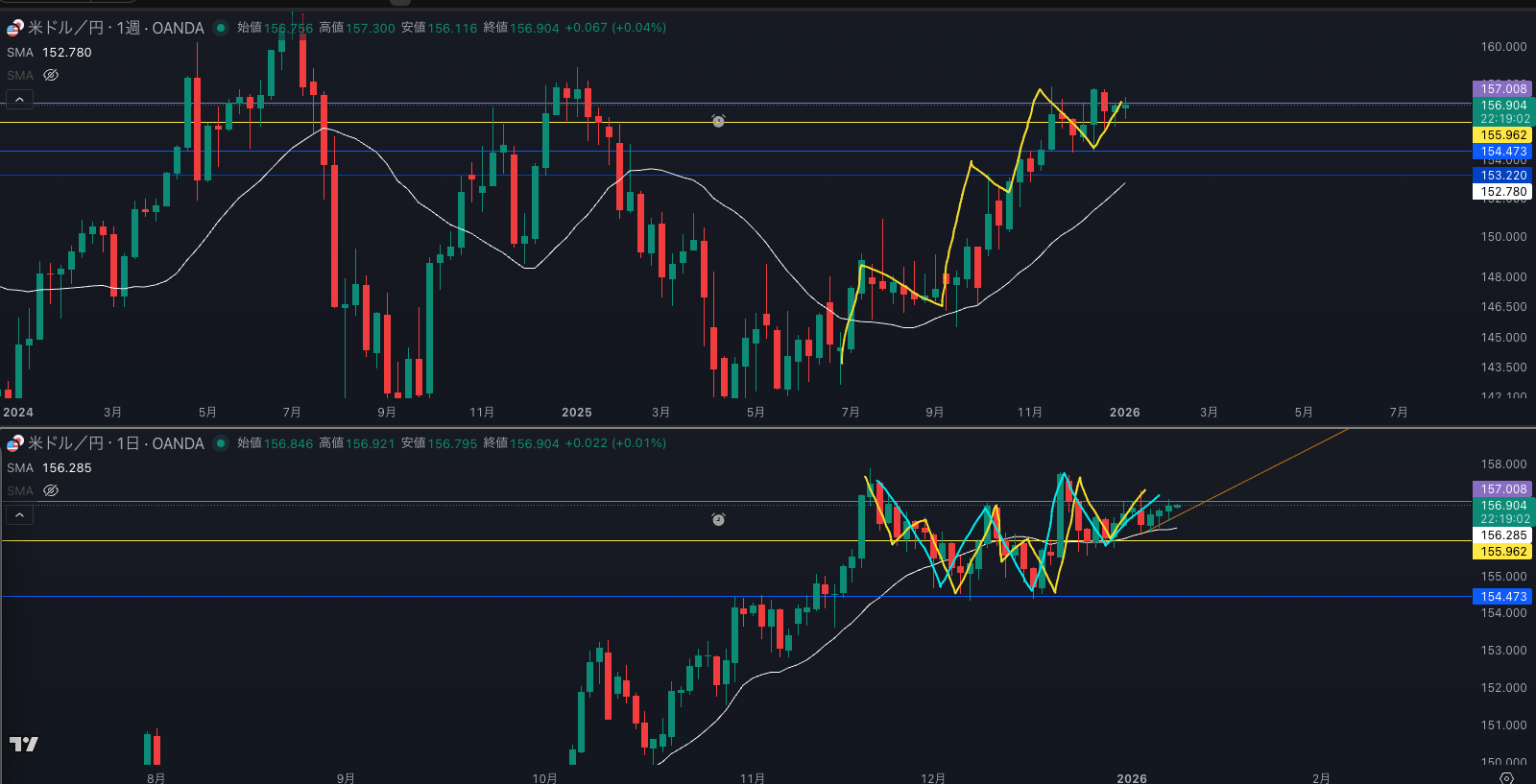Click the yellow 155.962 price label, weekly chart
This screenshot has height=784, width=1536.
(x=1502, y=135)
